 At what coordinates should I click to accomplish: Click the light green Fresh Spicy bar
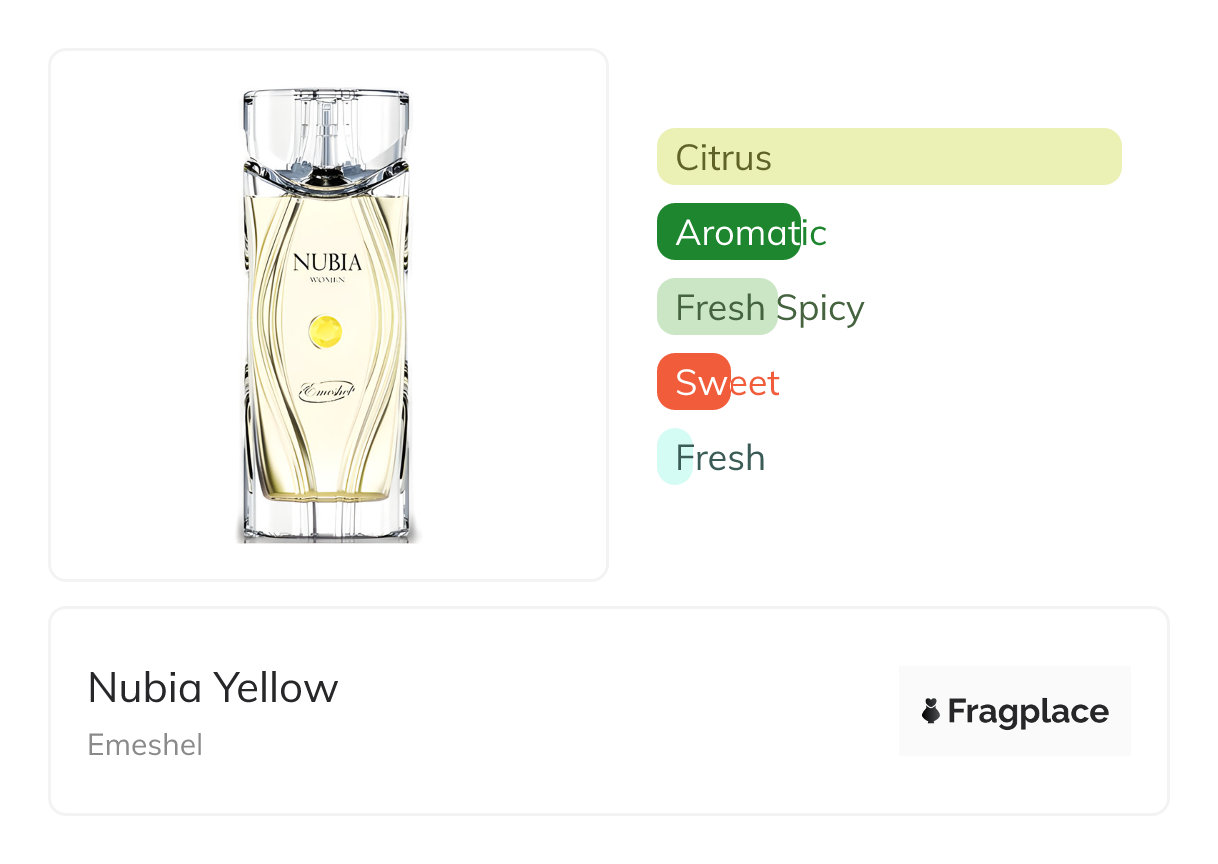716,307
